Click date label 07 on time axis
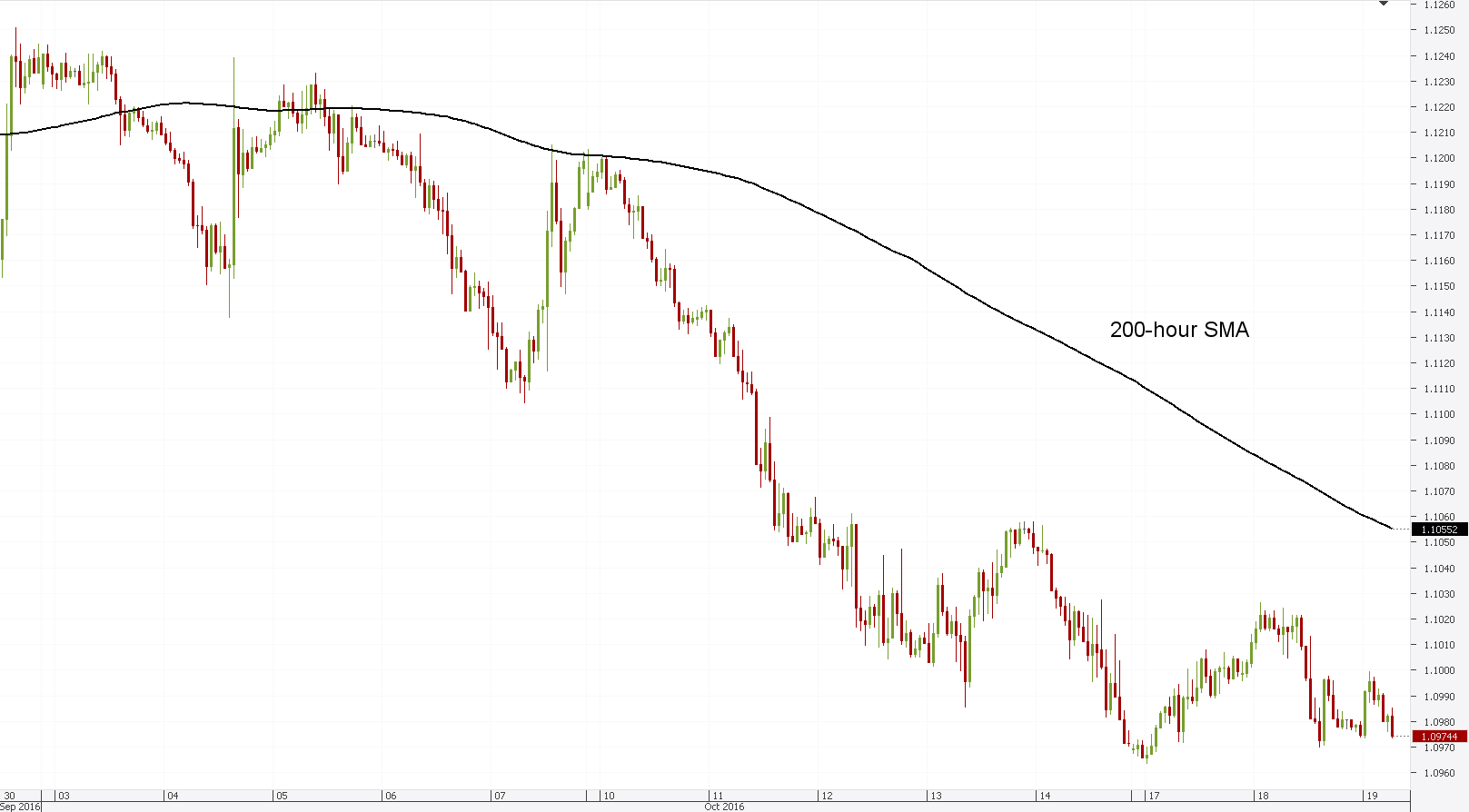The image size is (1469, 812). tap(500, 796)
